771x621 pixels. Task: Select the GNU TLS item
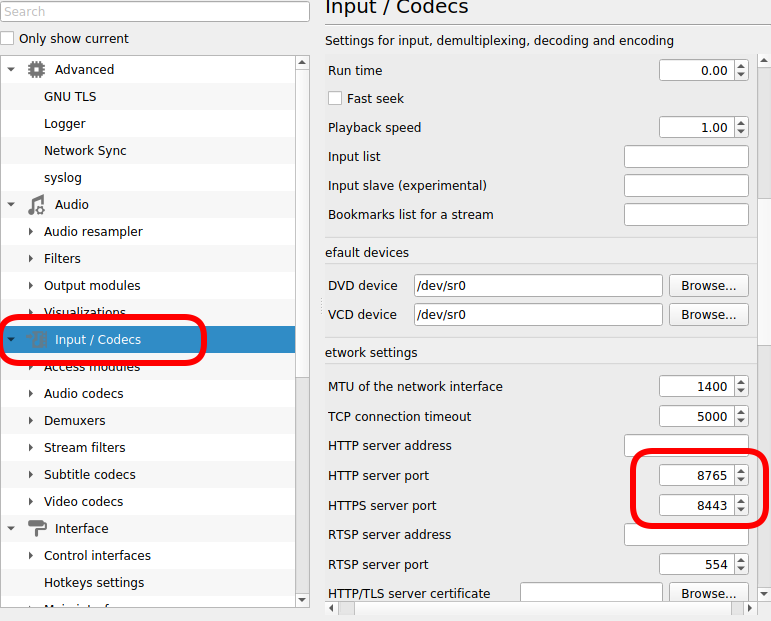[70, 97]
